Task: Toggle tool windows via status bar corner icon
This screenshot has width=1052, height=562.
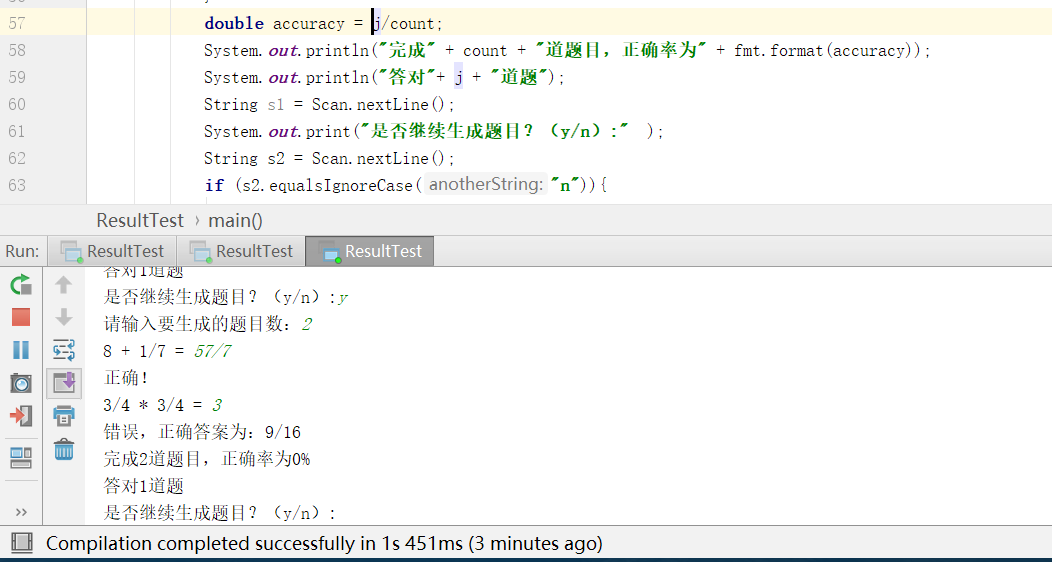Action: point(21,543)
